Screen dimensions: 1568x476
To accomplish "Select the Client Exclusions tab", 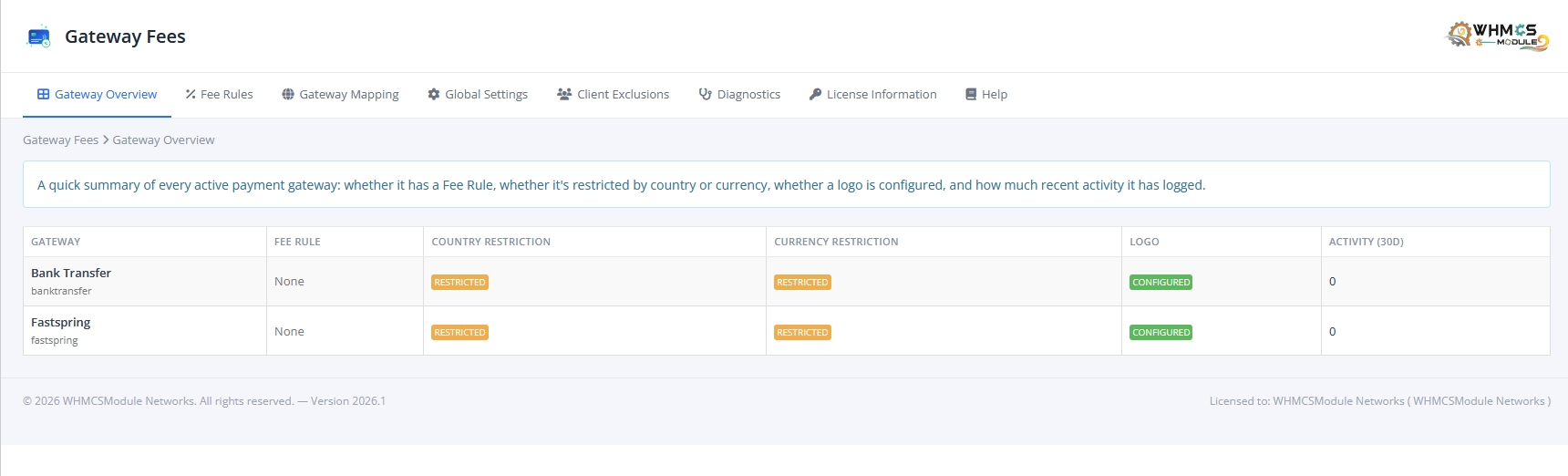I will click(614, 94).
